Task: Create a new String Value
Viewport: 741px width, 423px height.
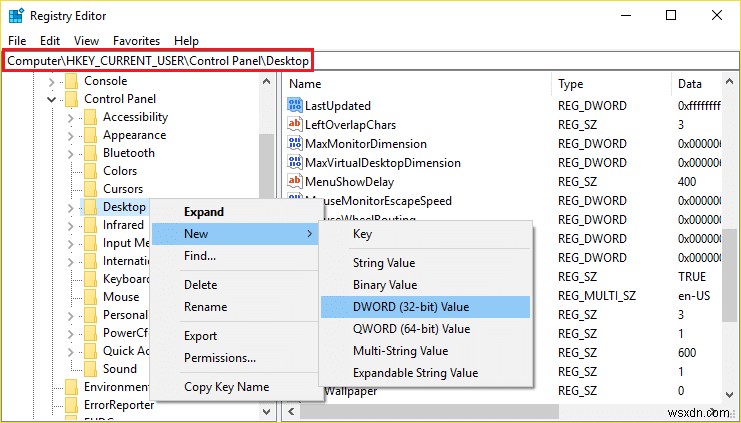Action: click(425, 263)
